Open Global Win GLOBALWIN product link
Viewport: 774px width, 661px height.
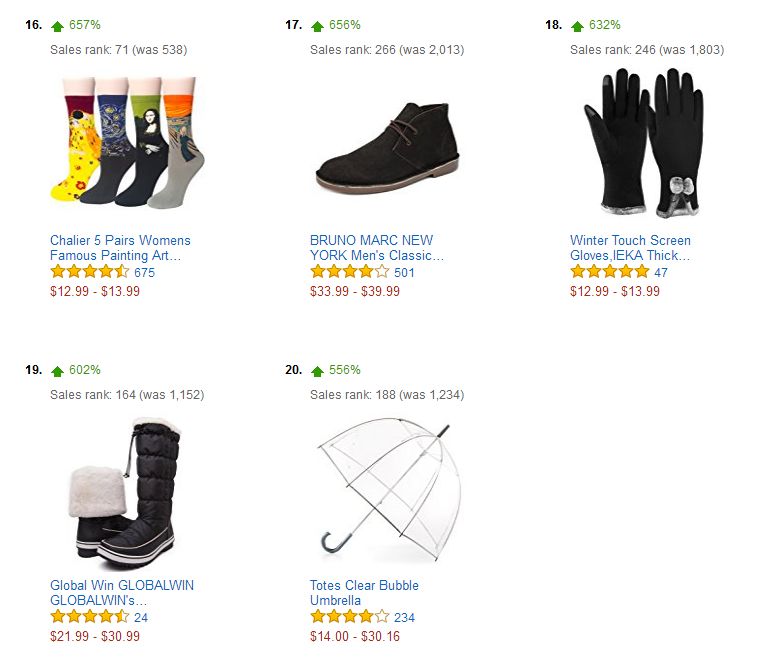[122, 593]
